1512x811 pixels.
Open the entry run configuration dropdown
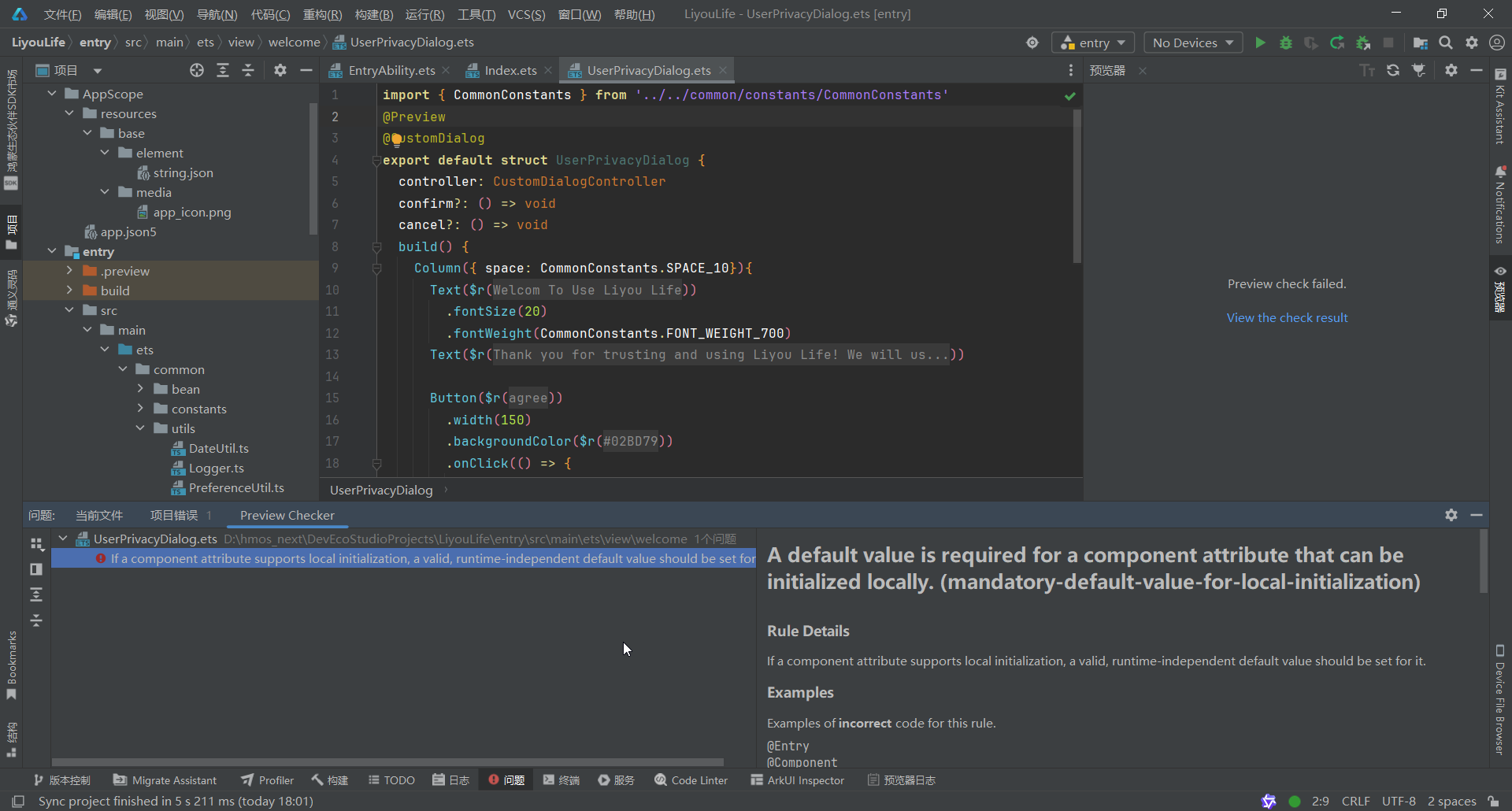(x=1093, y=43)
